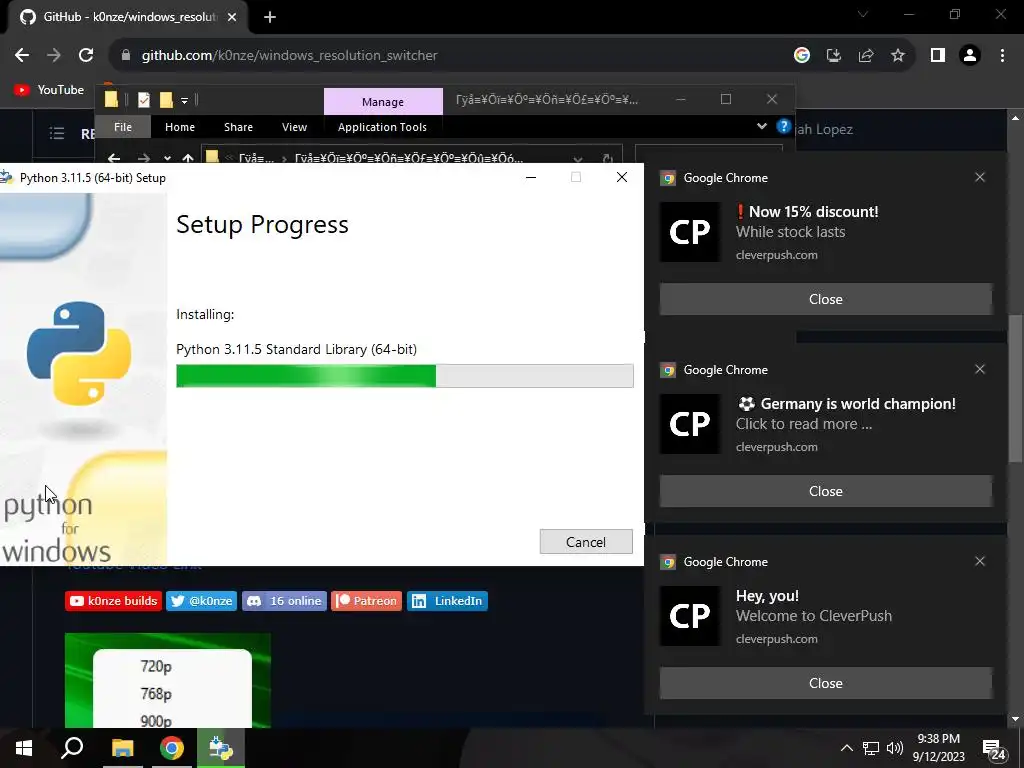Open the k0nze builds YouTube badge

point(113,601)
